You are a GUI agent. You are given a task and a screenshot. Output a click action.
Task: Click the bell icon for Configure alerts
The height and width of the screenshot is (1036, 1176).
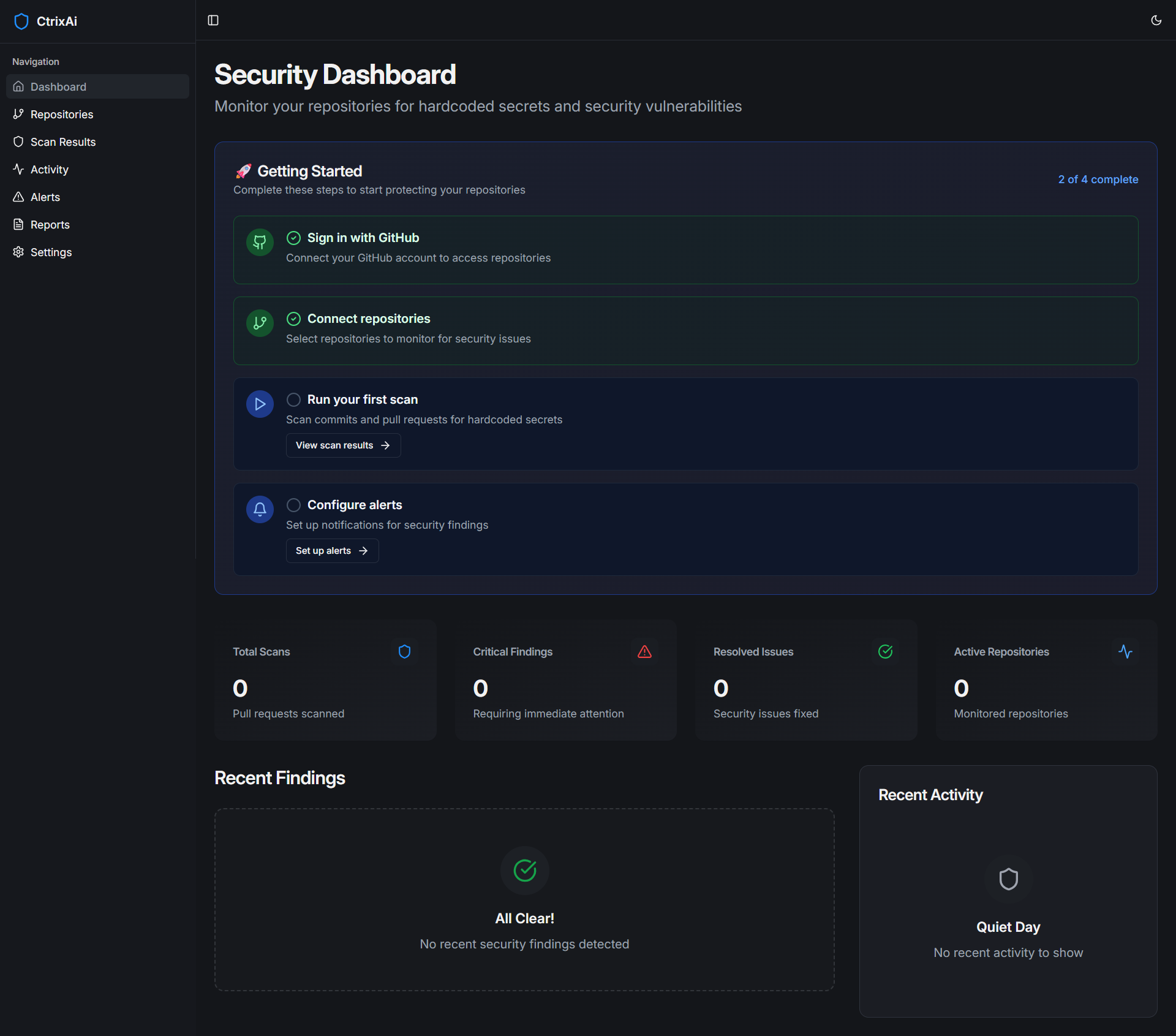(260, 510)
